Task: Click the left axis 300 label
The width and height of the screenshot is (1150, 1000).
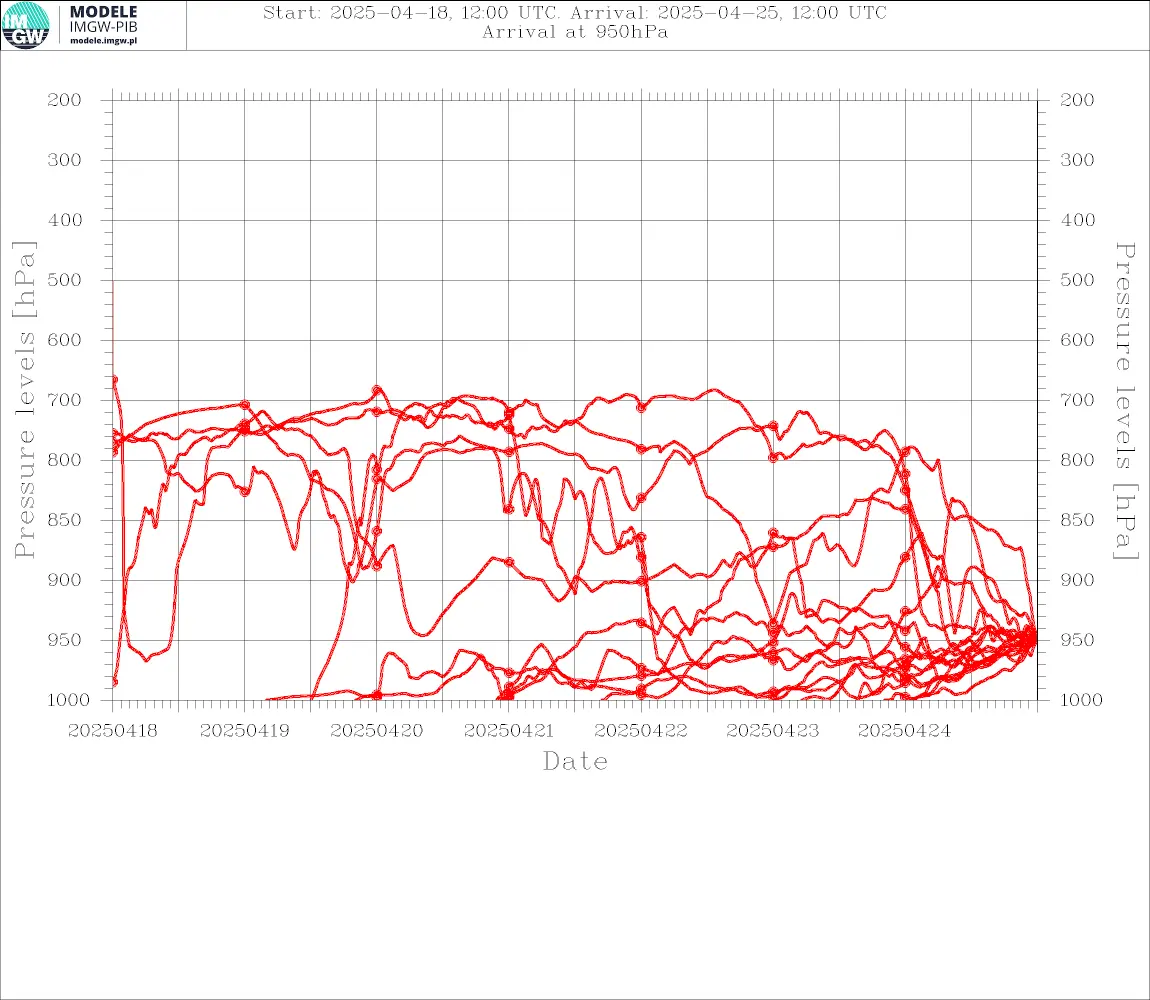Action: coord(65,160)
